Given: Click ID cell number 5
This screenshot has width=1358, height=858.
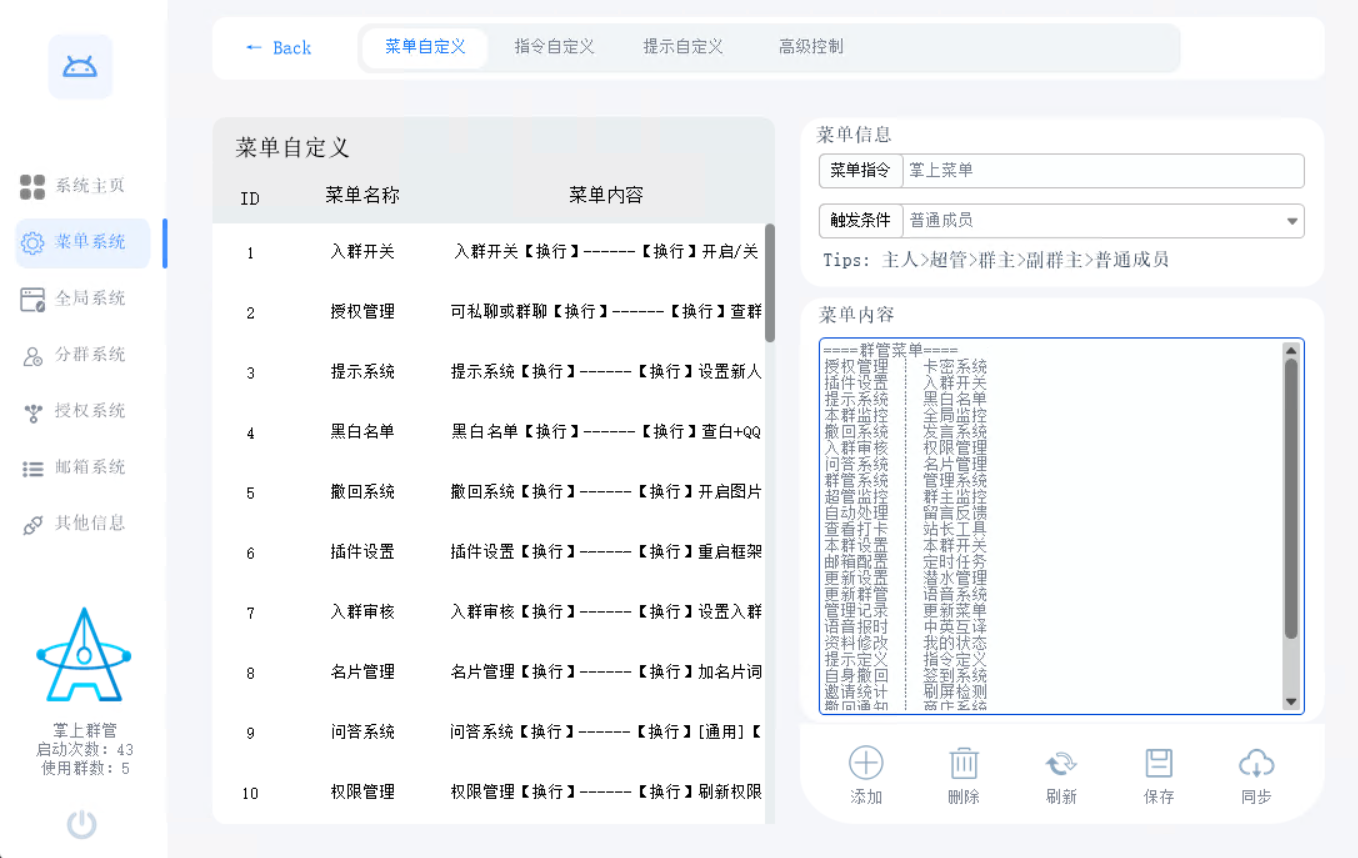Looking at the screenshot, I should click(x=250, y=494).
